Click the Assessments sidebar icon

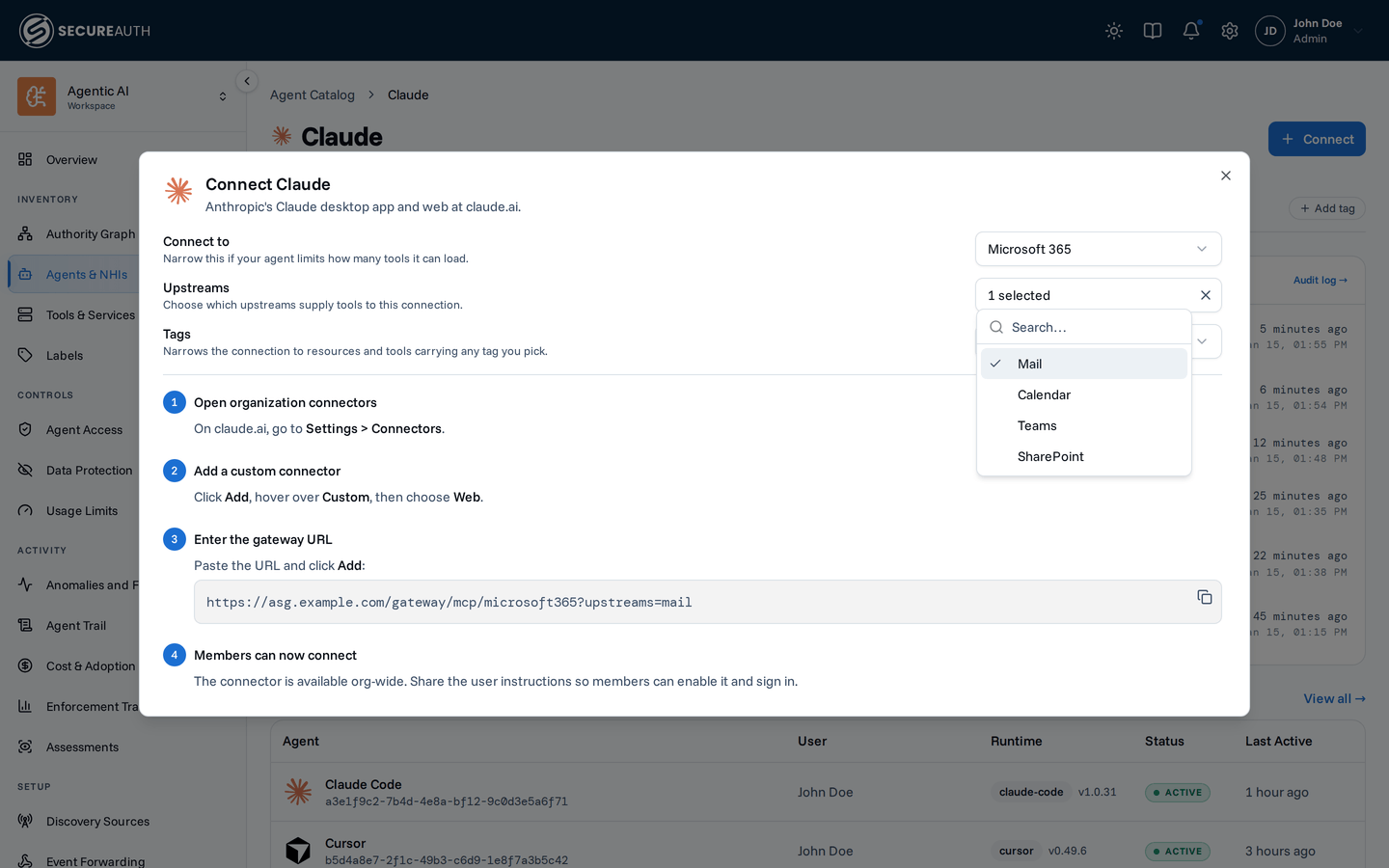coord(25,746)
